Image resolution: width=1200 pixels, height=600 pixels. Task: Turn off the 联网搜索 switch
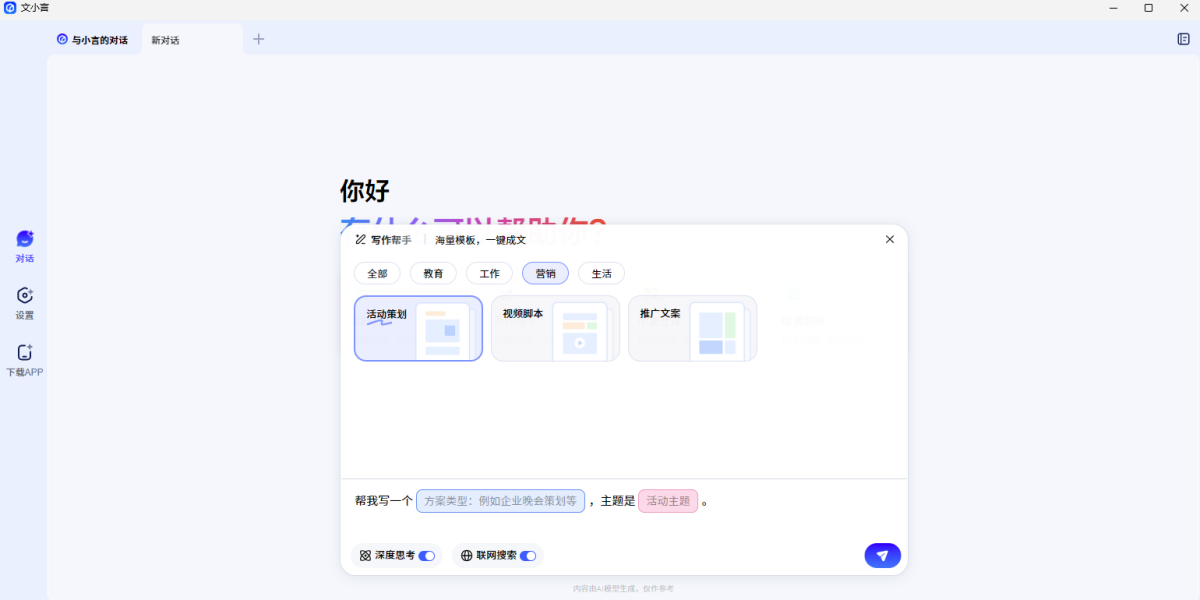click(528, 555)
